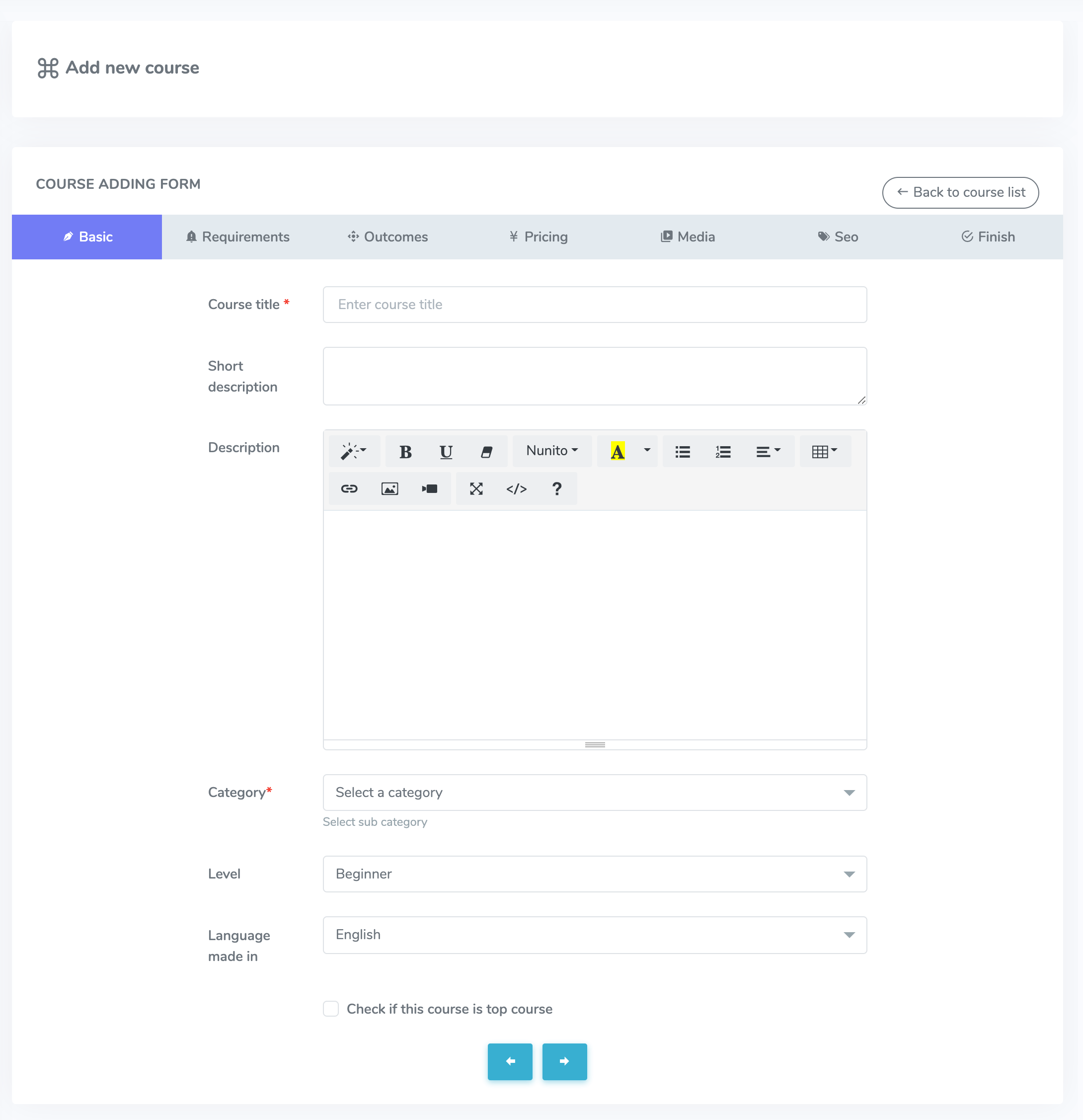This screenshot has width=1083, height=1120.
Task: Insert an unordered bullet list
Action: pos(683,451)
